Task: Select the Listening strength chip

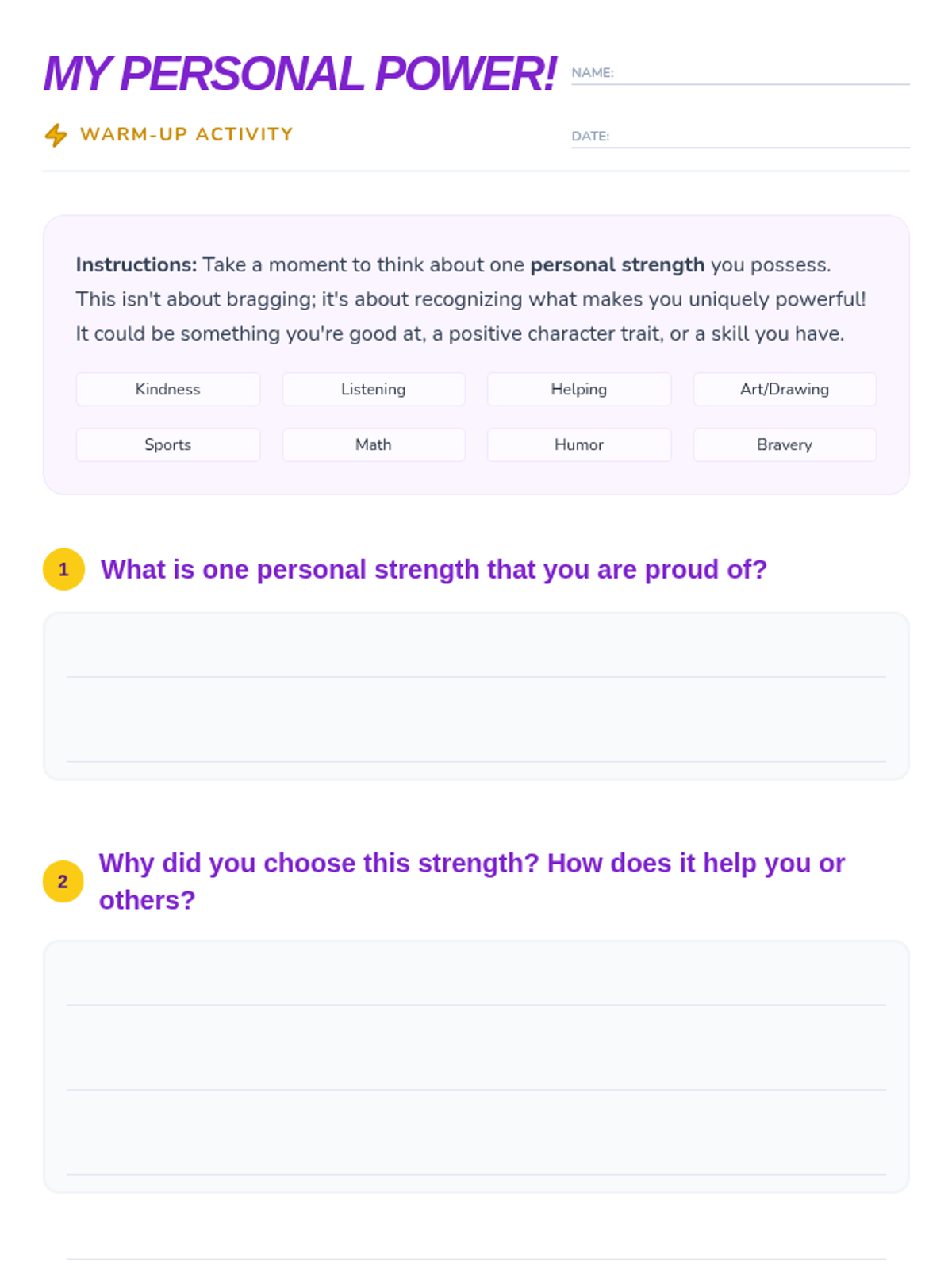Action: (374, 389)
